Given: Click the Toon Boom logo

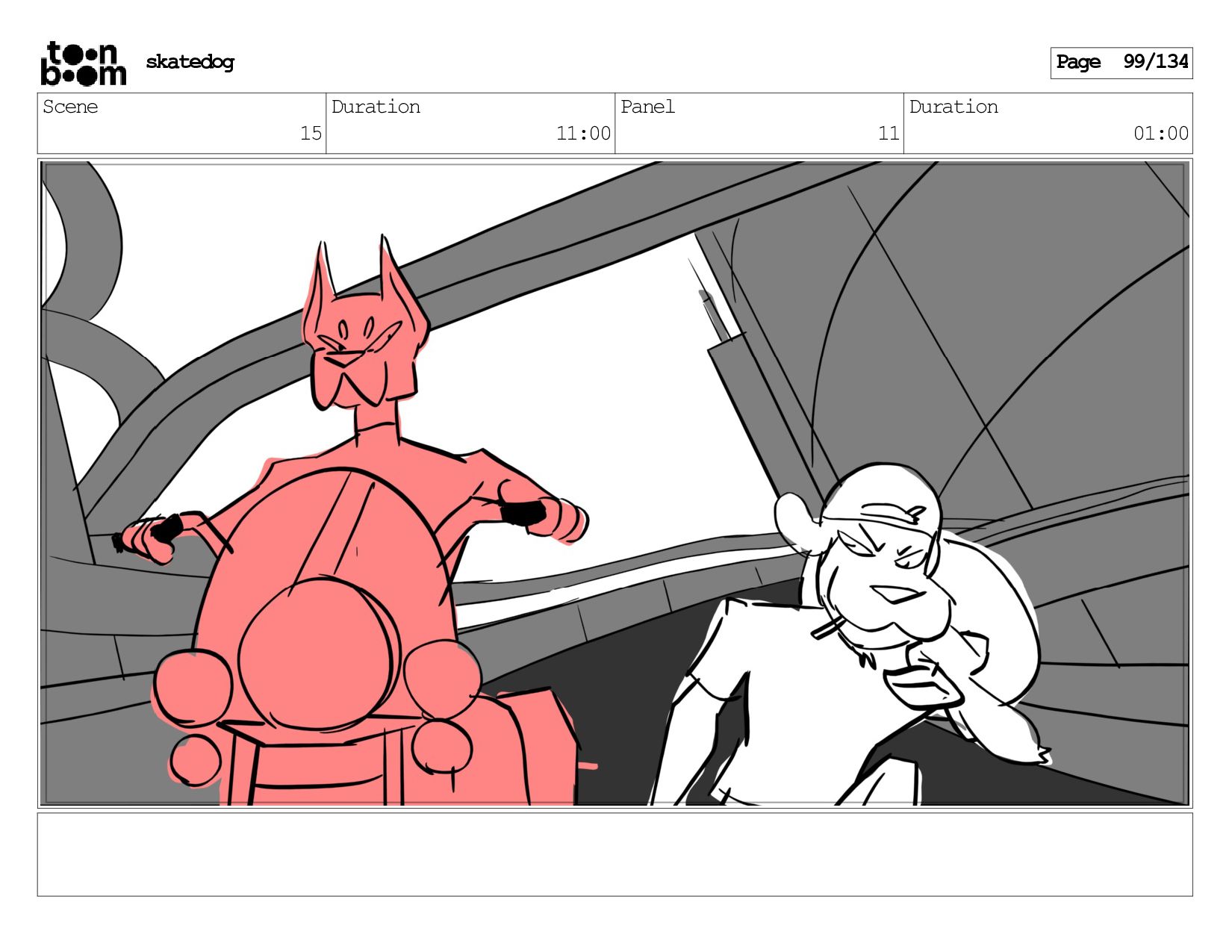Looking at the screenshot, I should [83, 63].
